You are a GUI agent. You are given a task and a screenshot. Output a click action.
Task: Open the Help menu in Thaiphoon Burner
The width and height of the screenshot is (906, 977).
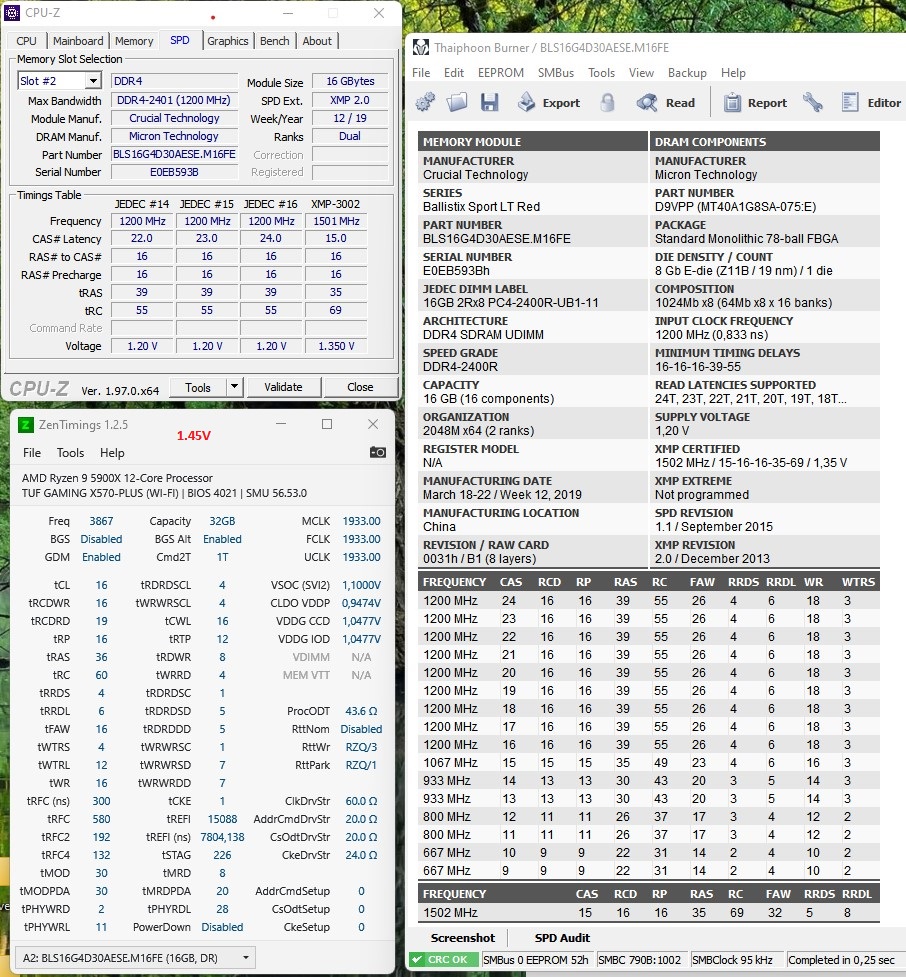pos(733,73)
